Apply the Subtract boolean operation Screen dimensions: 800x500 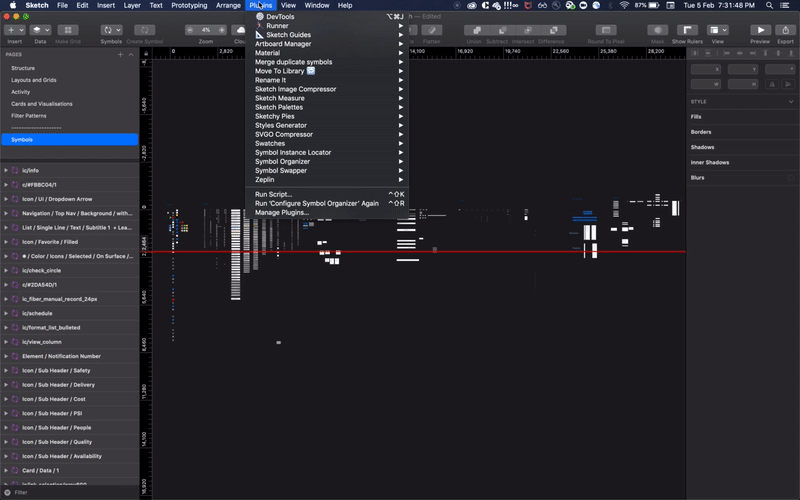(502, 30)
